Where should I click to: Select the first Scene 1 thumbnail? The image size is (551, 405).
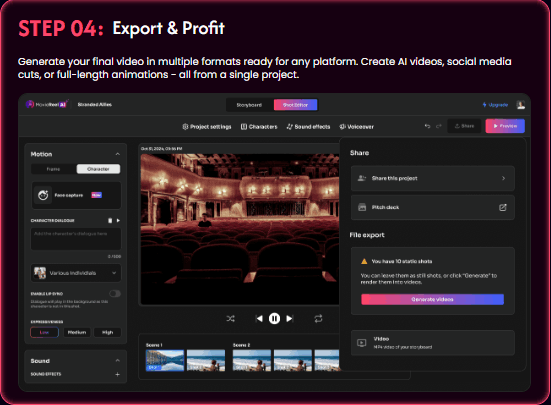pyautogui.click(x=165, y=360)
